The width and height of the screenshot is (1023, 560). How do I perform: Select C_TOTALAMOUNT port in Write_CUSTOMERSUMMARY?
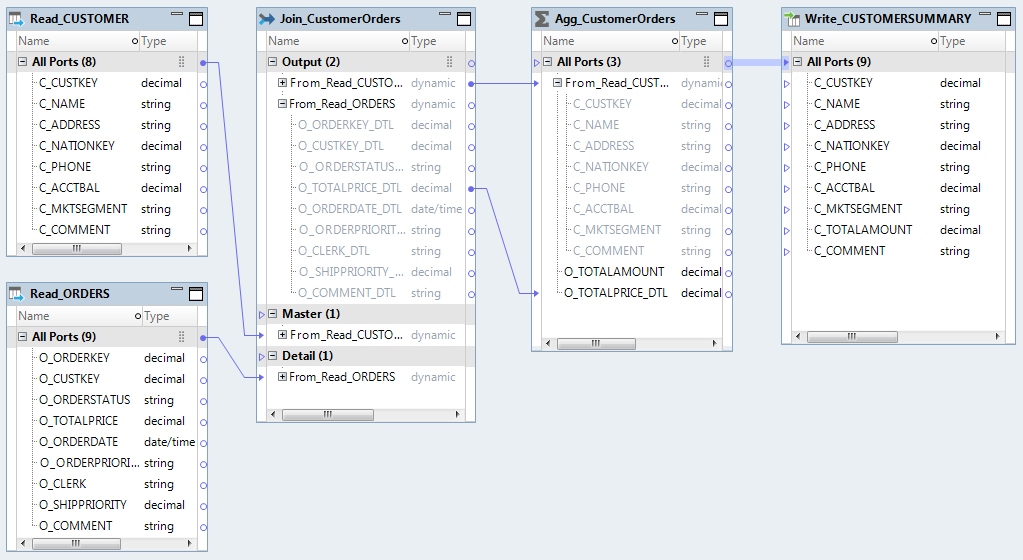coord(863,230)
